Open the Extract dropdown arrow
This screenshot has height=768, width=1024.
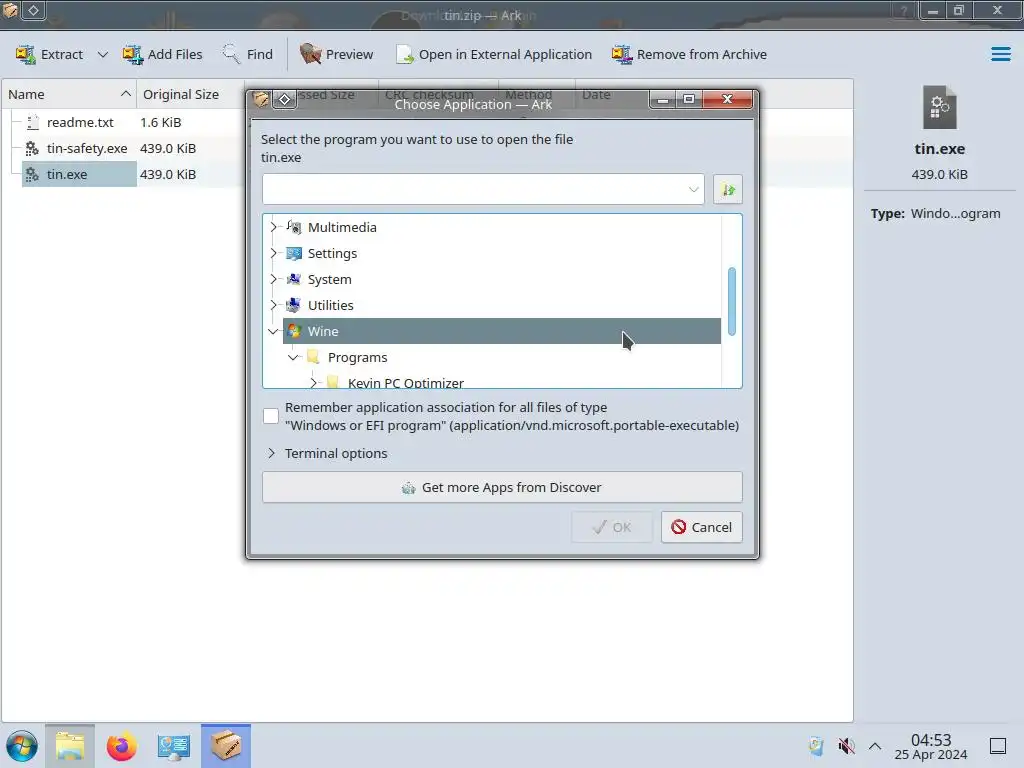(x=103, y=54)
